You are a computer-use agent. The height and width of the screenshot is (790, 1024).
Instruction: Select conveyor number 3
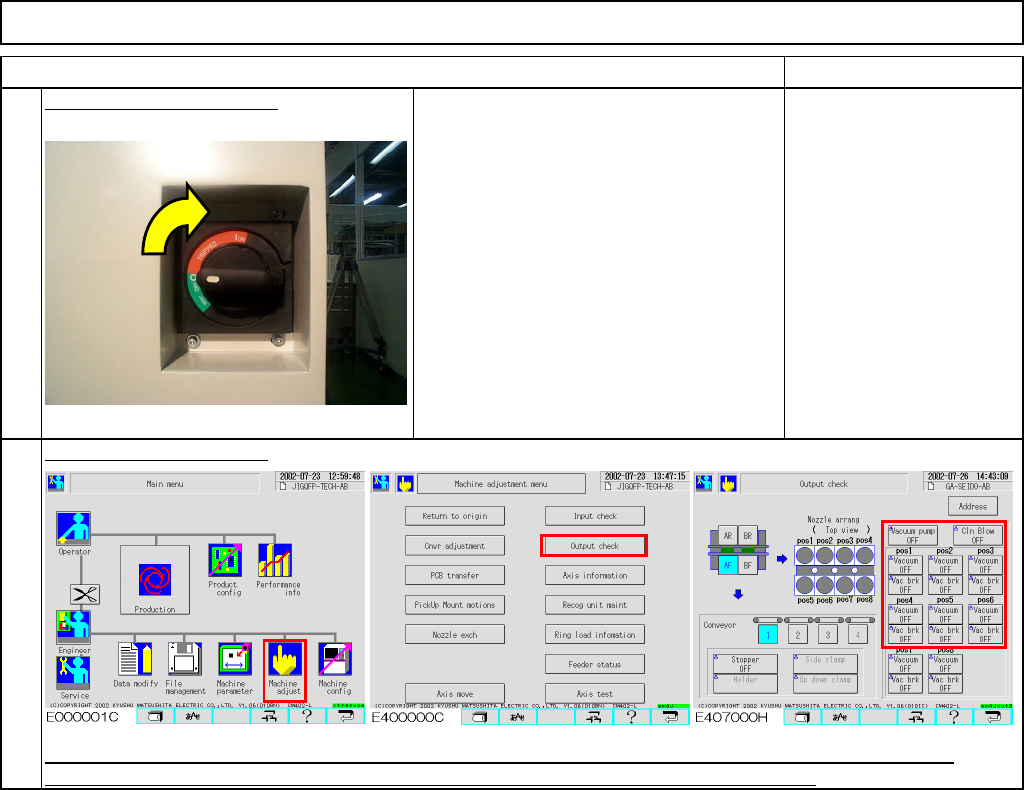(827, 634)
